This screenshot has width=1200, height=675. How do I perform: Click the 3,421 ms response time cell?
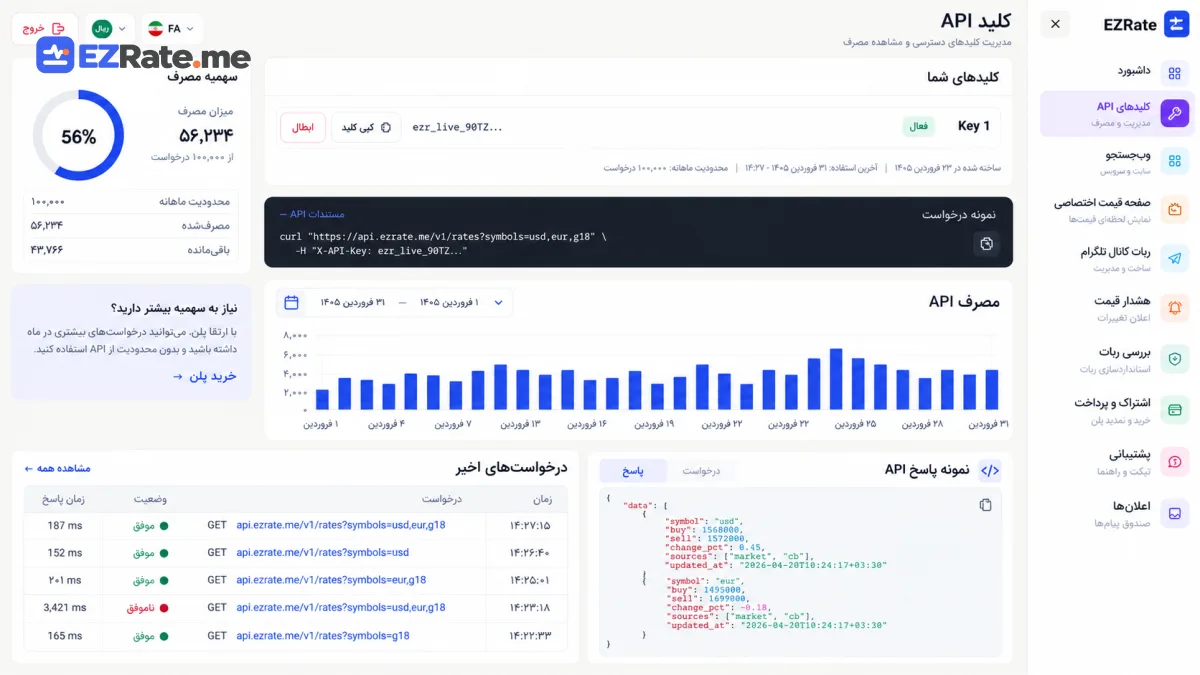tap(63, 607)
